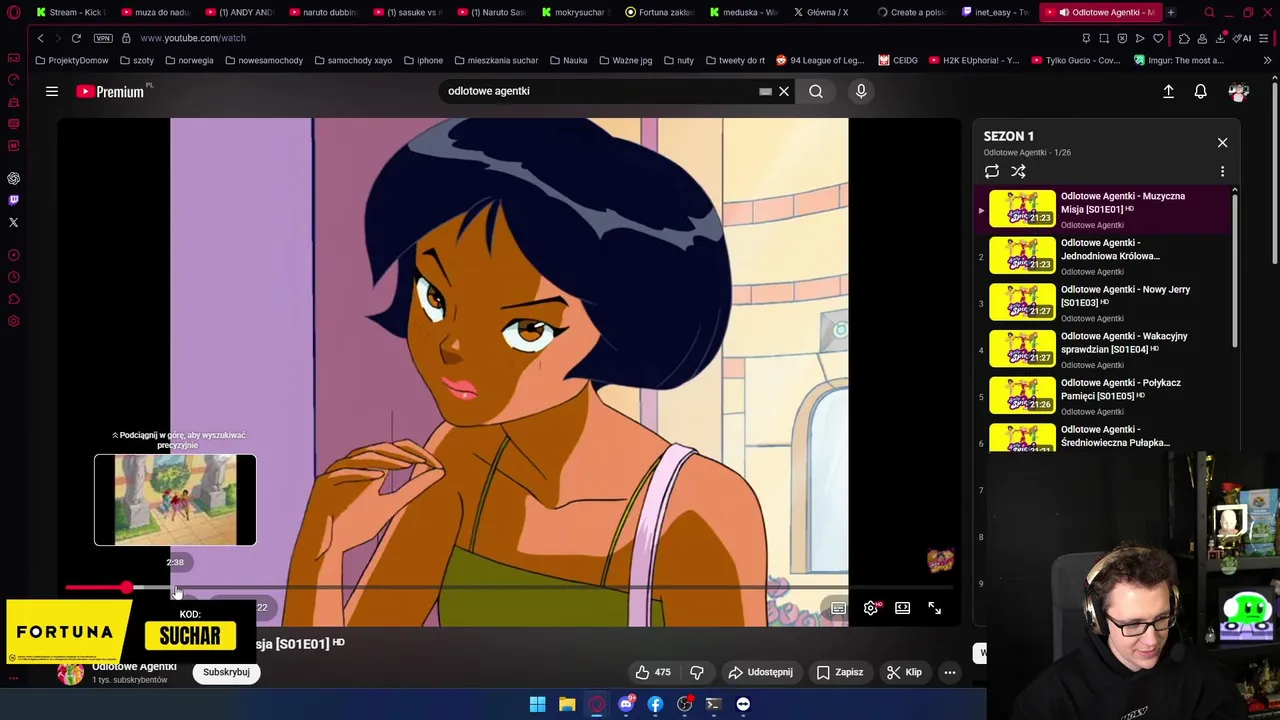Switch to the Stream - Kick browser tab
The width and height of the screenshot is (1280, 720).
click(x=70, y=12)
